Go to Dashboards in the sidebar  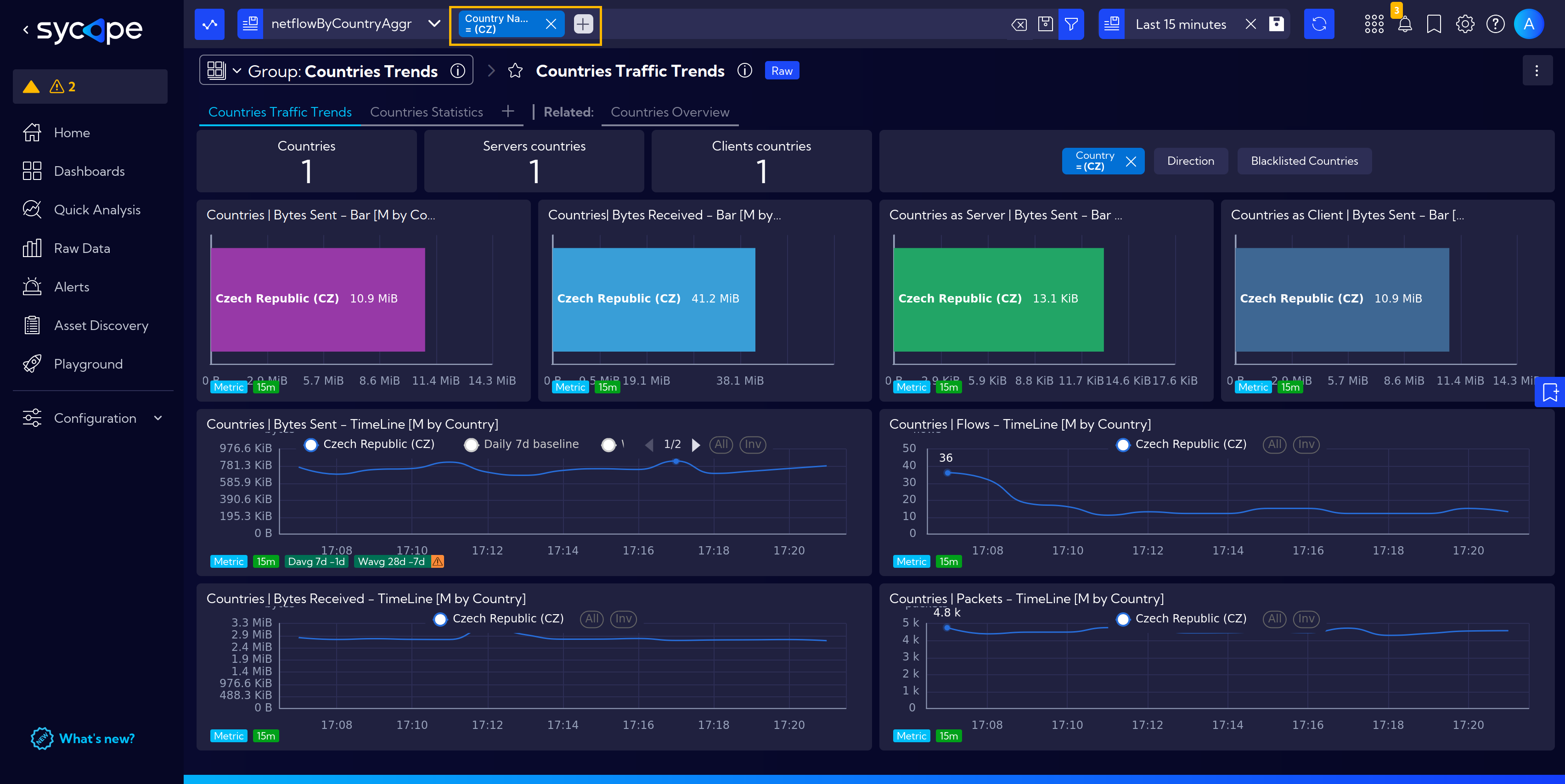(x=90, y=171)
